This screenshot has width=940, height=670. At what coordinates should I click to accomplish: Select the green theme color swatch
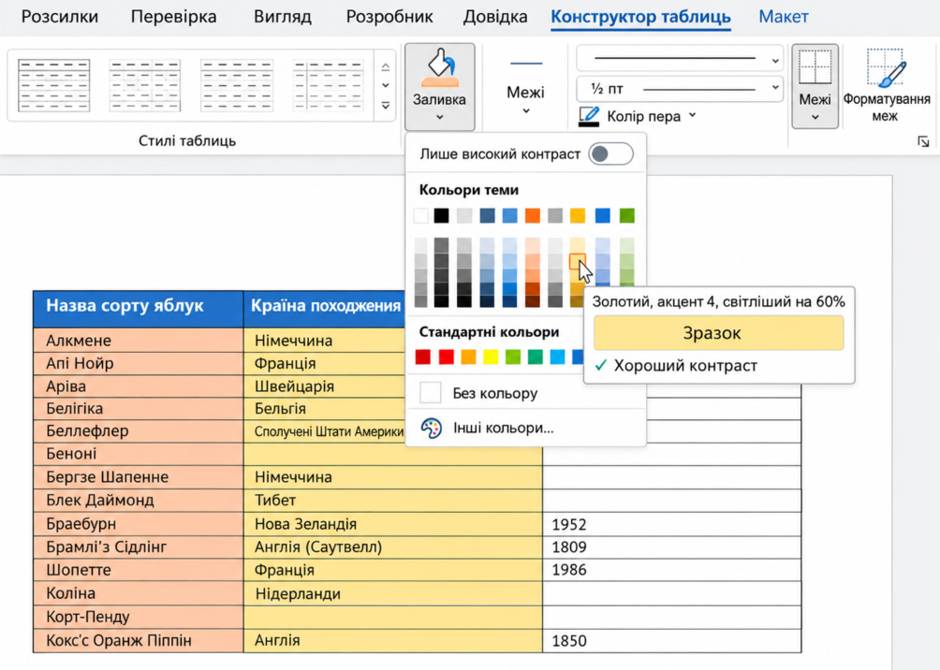[627, 216]
